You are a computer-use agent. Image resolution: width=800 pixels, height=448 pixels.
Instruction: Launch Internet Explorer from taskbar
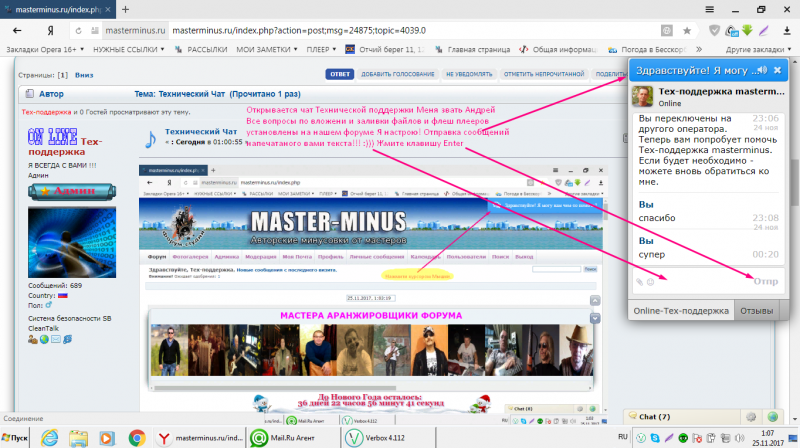(x=49, y=438)
